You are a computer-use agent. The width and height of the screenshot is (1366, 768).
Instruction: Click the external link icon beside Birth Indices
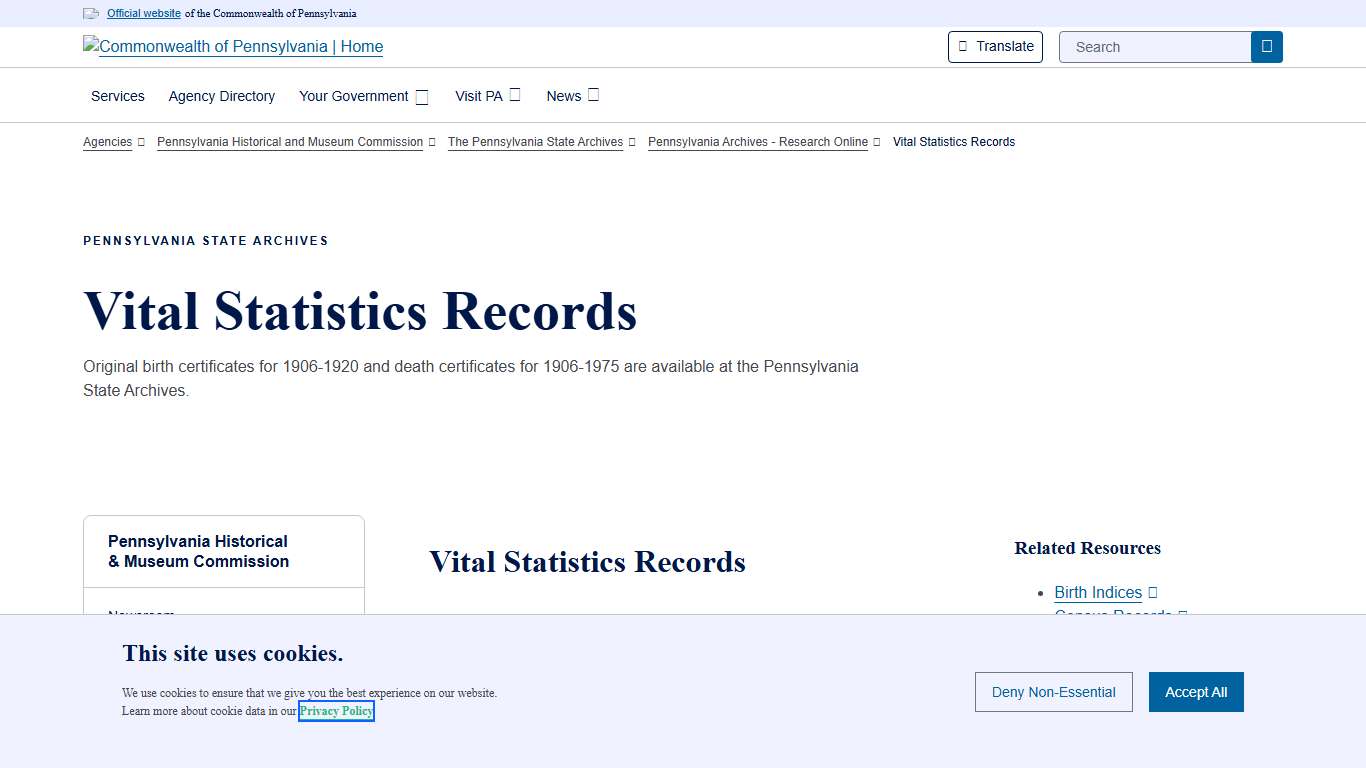coord(1154,592)
